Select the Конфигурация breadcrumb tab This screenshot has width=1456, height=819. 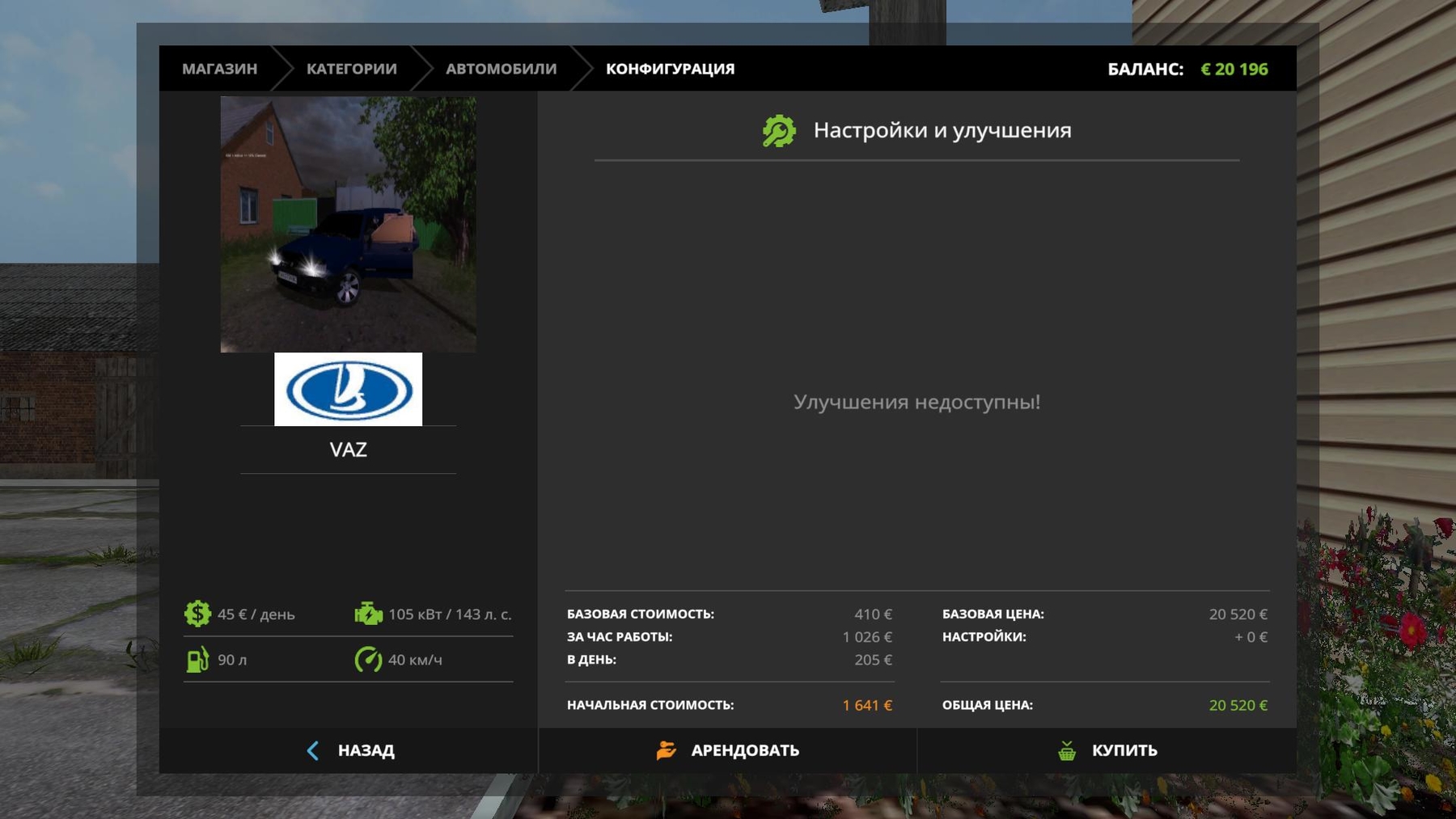670,69
